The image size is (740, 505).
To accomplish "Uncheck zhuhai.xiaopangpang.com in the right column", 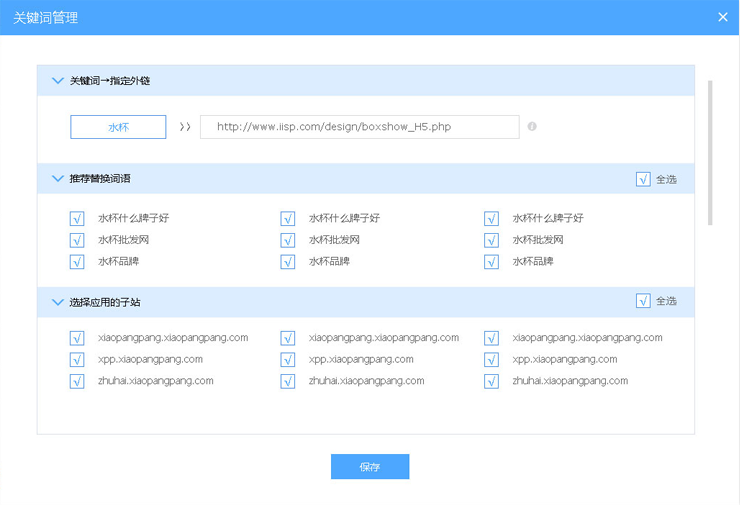I will [491, 381].
